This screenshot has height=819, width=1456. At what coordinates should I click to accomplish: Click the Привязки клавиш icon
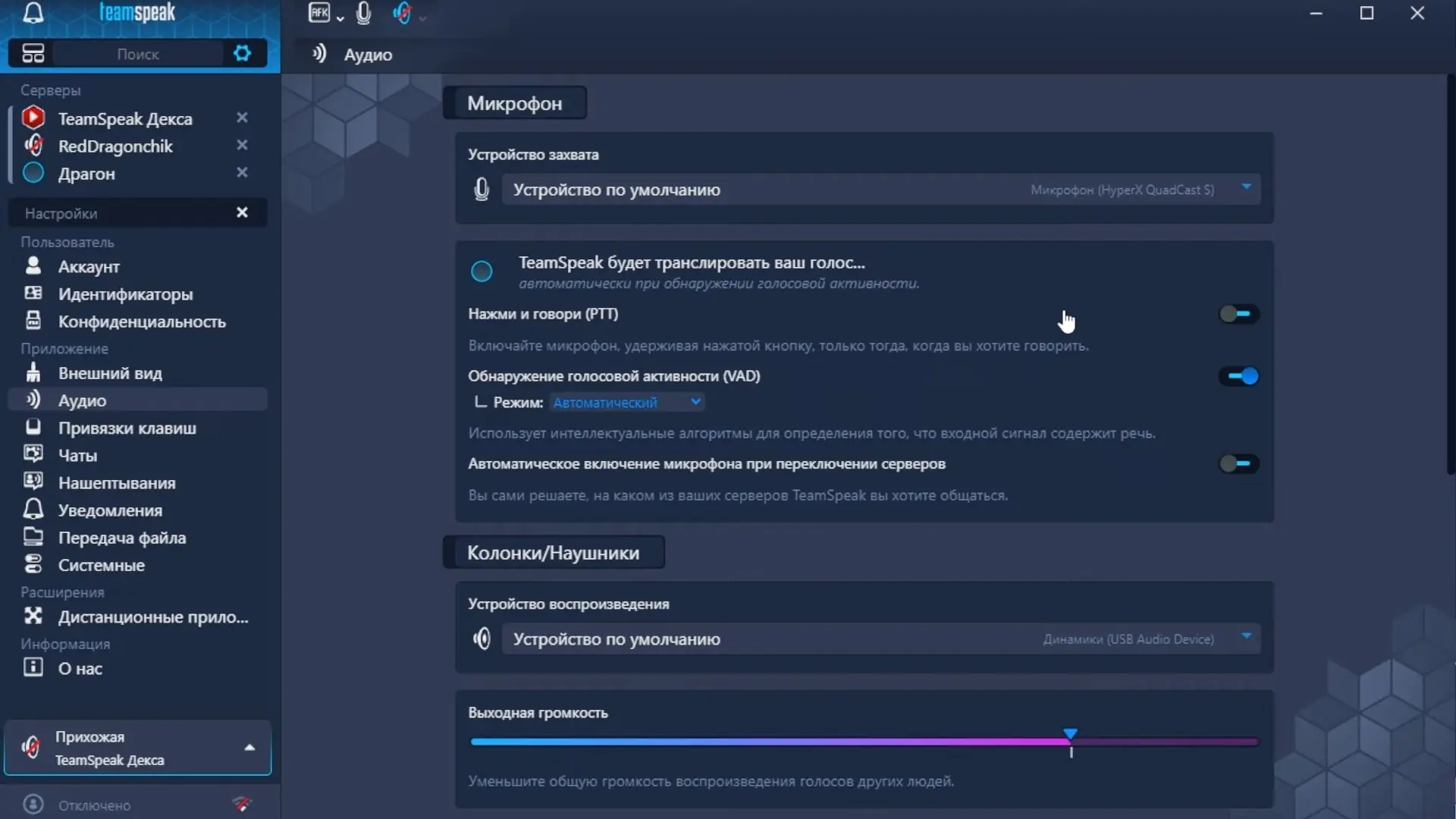coord(33,426)
